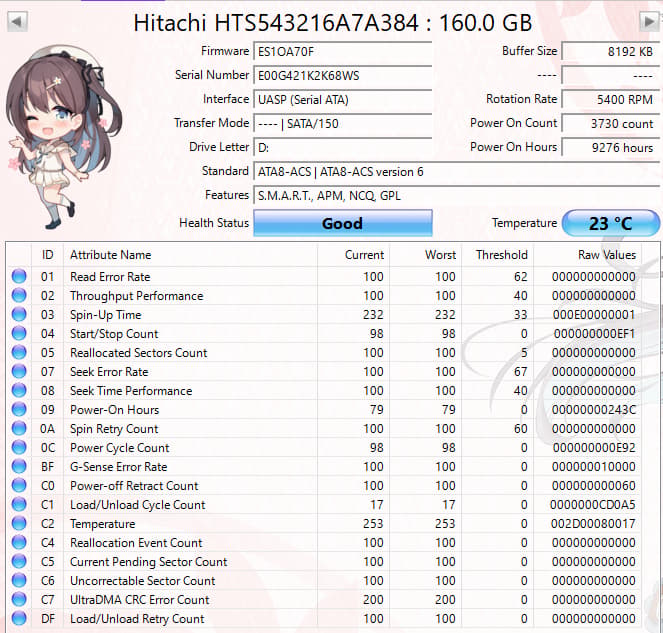Click the Standard field ATA8-ACS version 6
663x633 pixels.
(457, 172)
